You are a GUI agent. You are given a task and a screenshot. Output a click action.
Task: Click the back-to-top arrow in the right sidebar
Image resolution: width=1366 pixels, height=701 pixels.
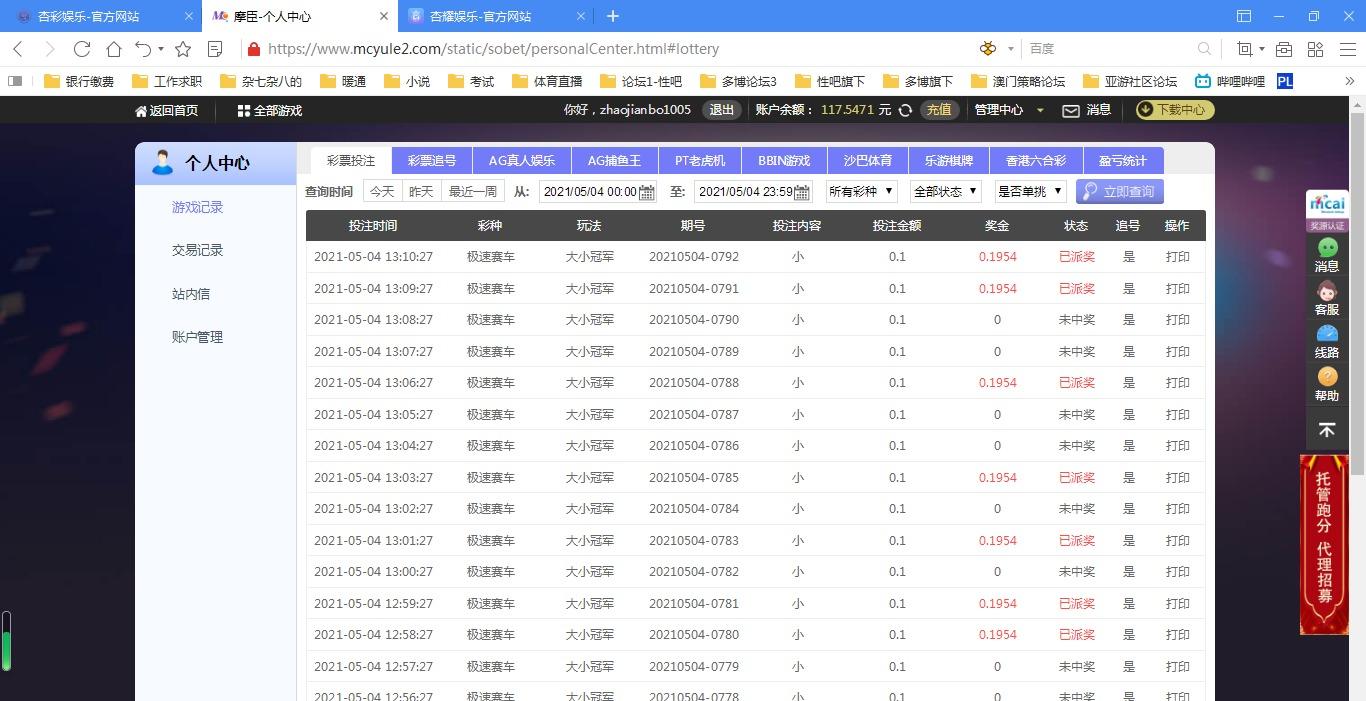[1327, 429]
